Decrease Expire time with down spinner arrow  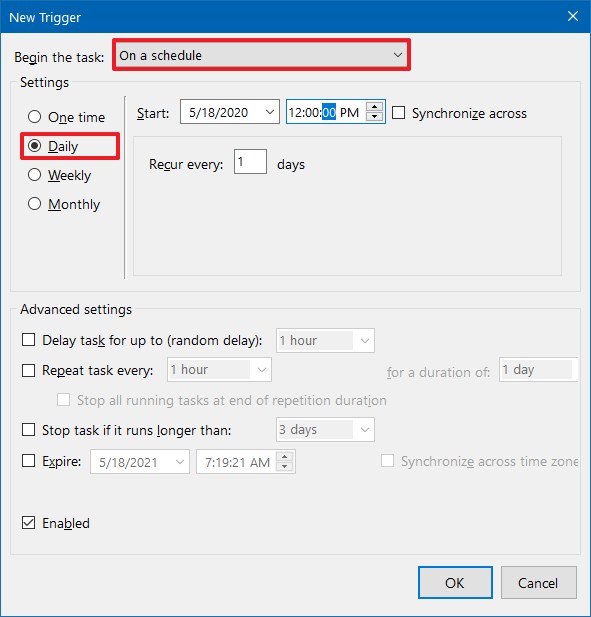coord(284,466)
